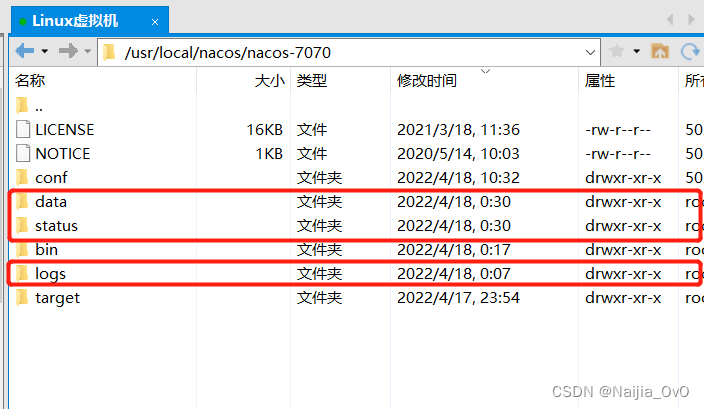Click date 2020/5/14, 10:03
The width and height of the screenshot is (704, 409).
[x=458, y=154]
